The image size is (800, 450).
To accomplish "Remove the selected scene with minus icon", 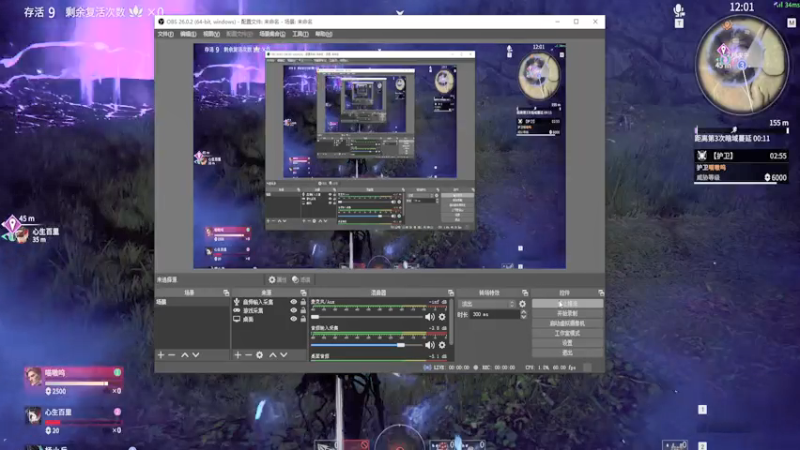I will point(171,355).
